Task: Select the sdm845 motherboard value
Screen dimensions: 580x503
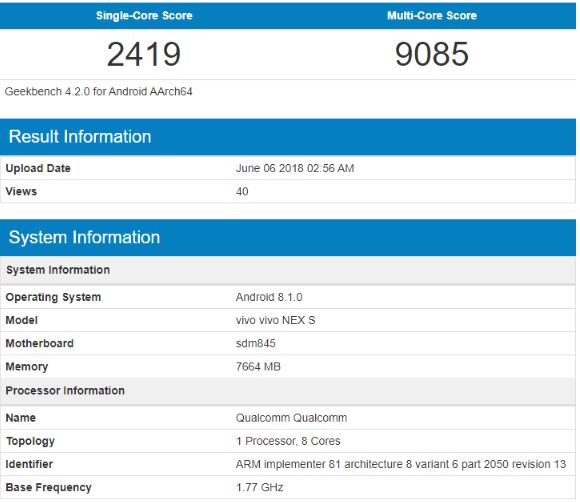Action: 256,344
